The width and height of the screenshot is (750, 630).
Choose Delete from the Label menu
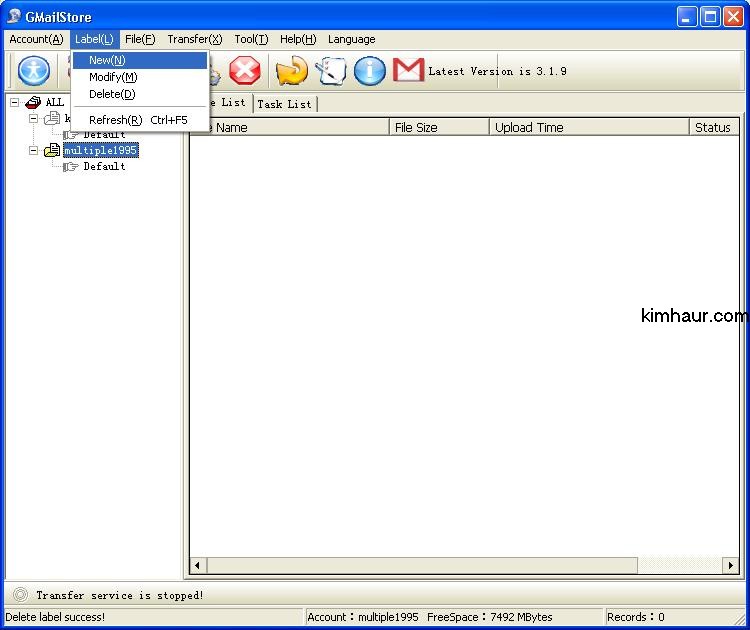[112, 94]
